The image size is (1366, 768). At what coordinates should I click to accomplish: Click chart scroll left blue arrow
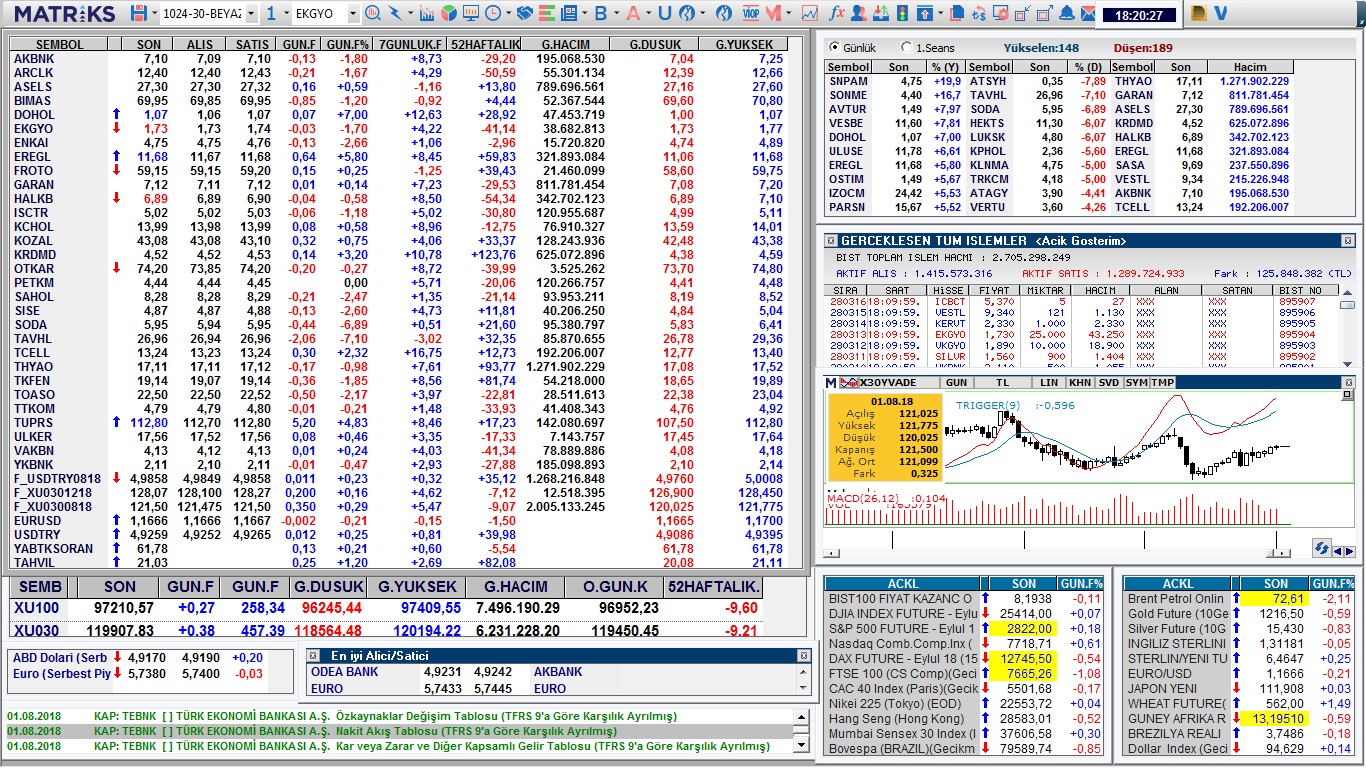1339,551
